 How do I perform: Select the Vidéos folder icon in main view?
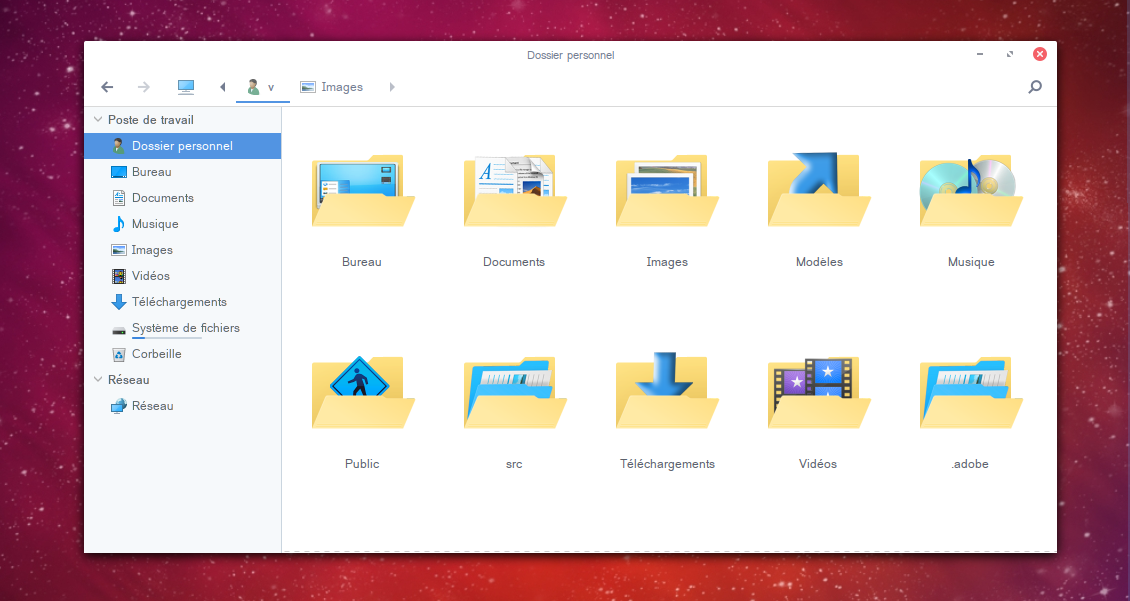pos(819,392)
